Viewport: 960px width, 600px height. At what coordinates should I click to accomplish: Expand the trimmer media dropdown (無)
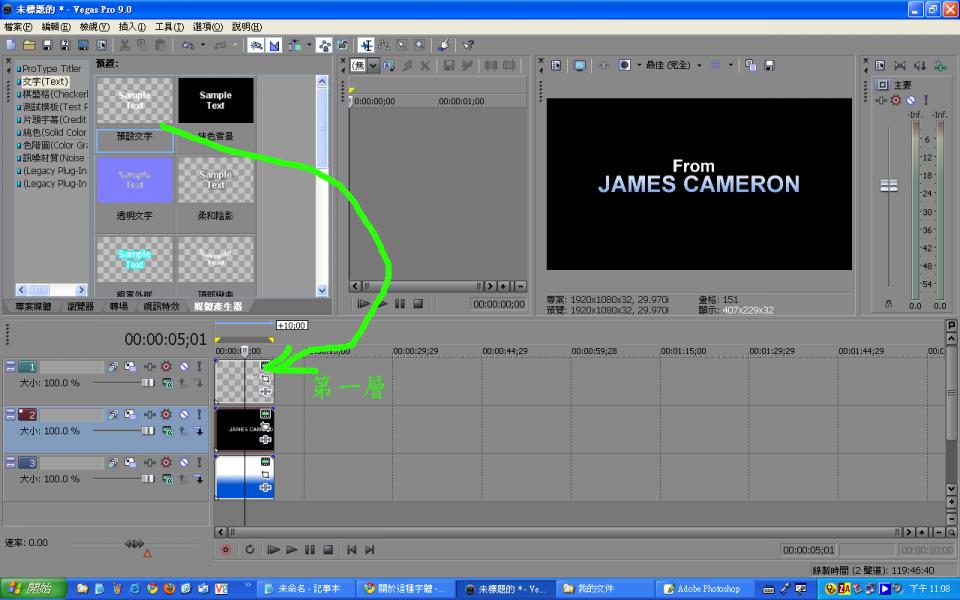tap(366, 65)
